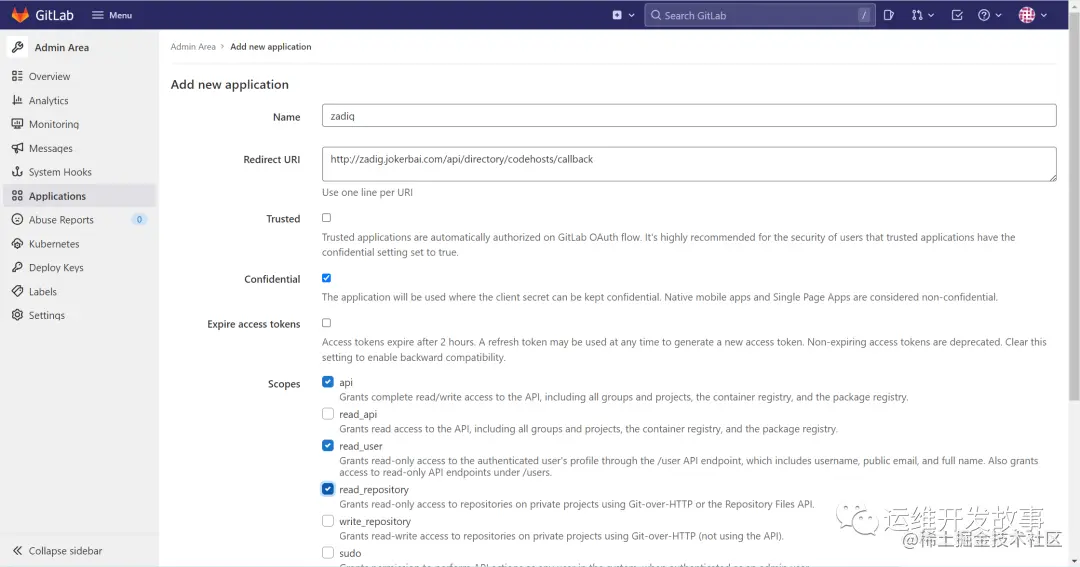Uncheck the api scope checkbox

pos(328,382)
